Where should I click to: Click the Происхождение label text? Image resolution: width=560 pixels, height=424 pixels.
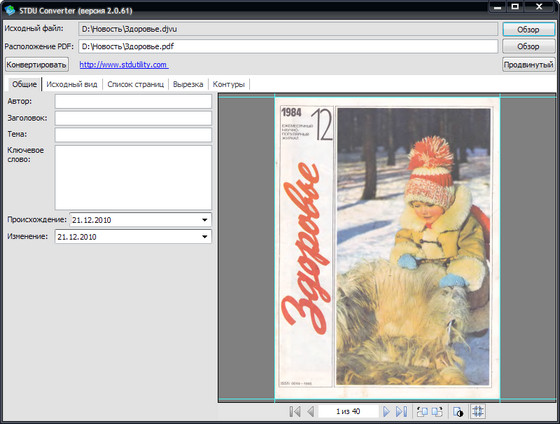pos(37,219)
